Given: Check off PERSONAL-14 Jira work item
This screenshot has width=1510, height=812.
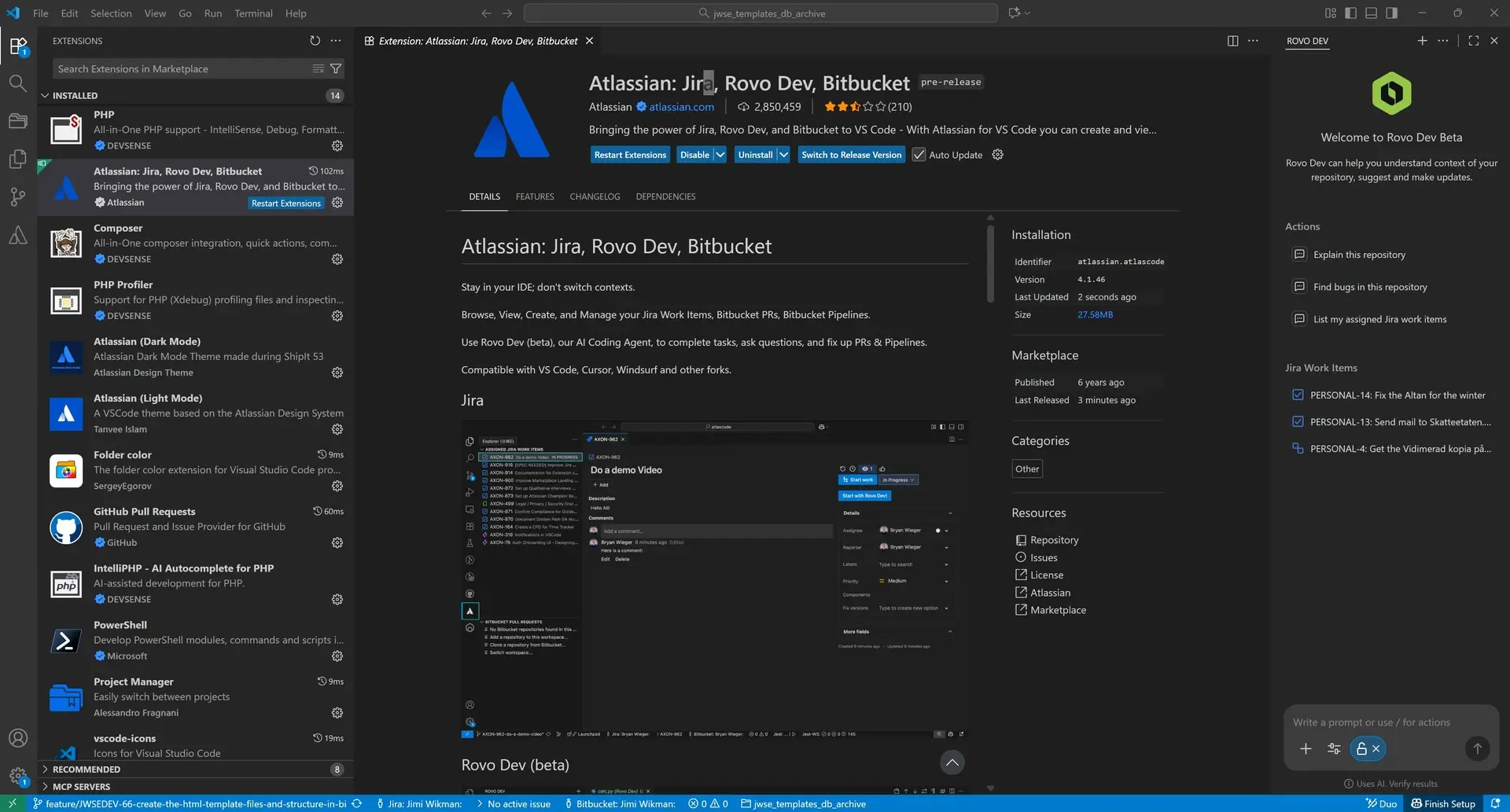Looking at the screenshot, I should pyautogui.click(x=1296, y=395).
